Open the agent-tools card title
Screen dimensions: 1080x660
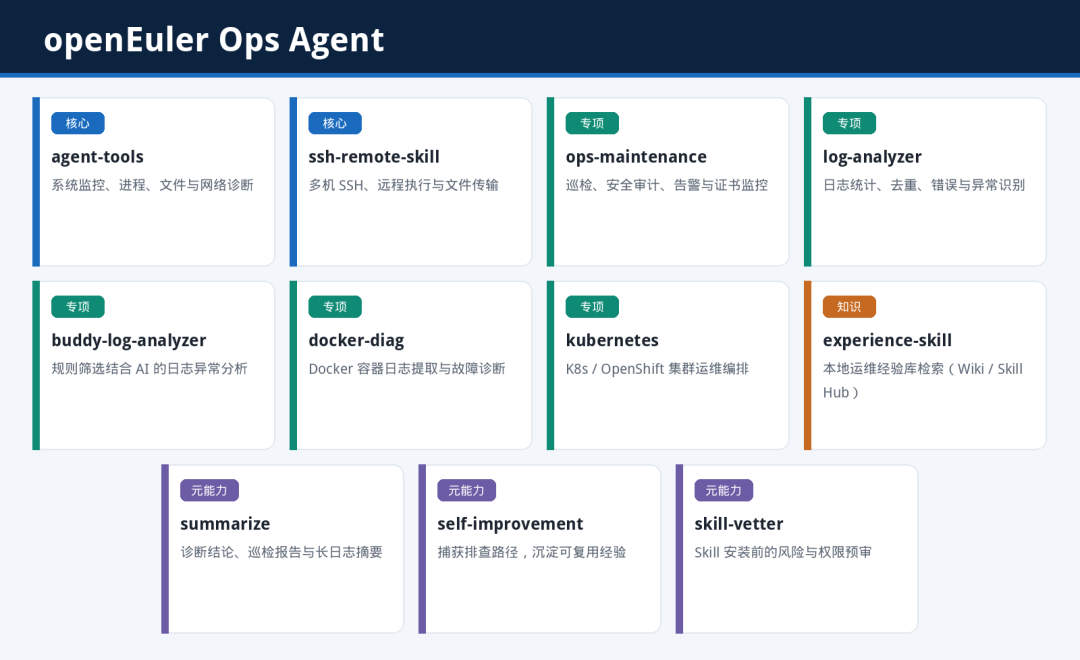click(97, 157)
